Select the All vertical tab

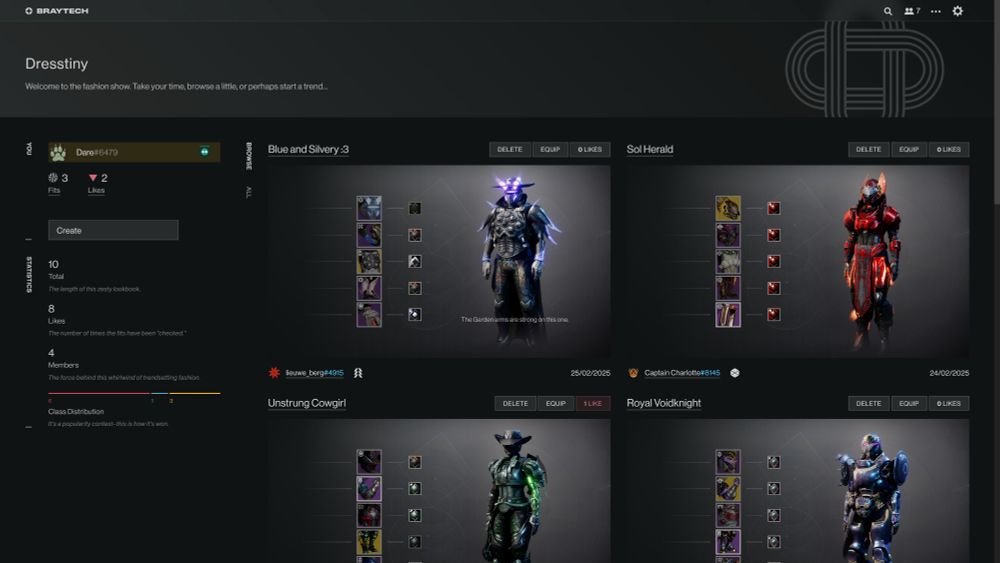point(249,192)
